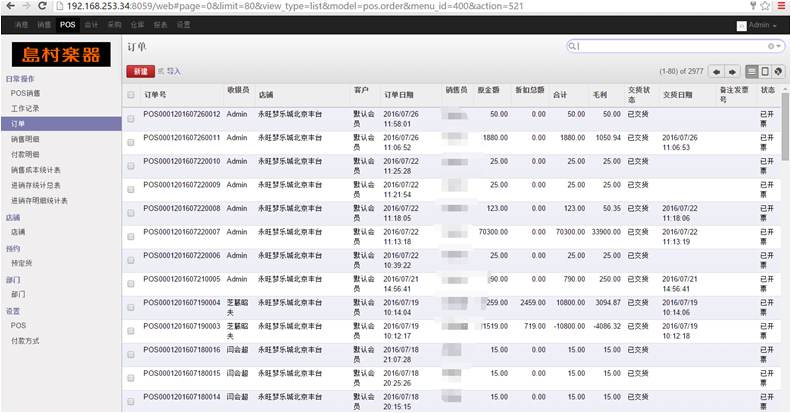Sort by the 订单号 column header
791x413 pixels.
click(x=155, y=95)
